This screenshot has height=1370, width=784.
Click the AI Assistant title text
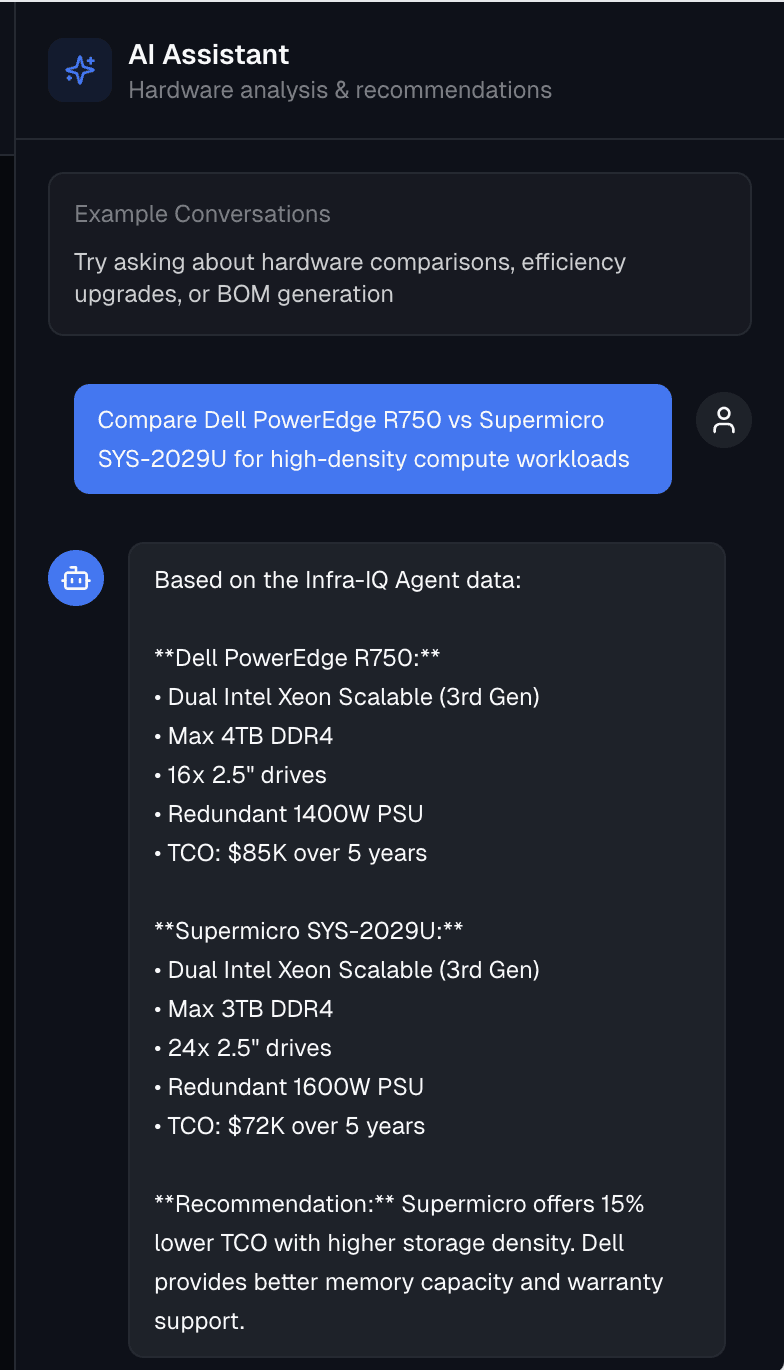tap(209, 54)
